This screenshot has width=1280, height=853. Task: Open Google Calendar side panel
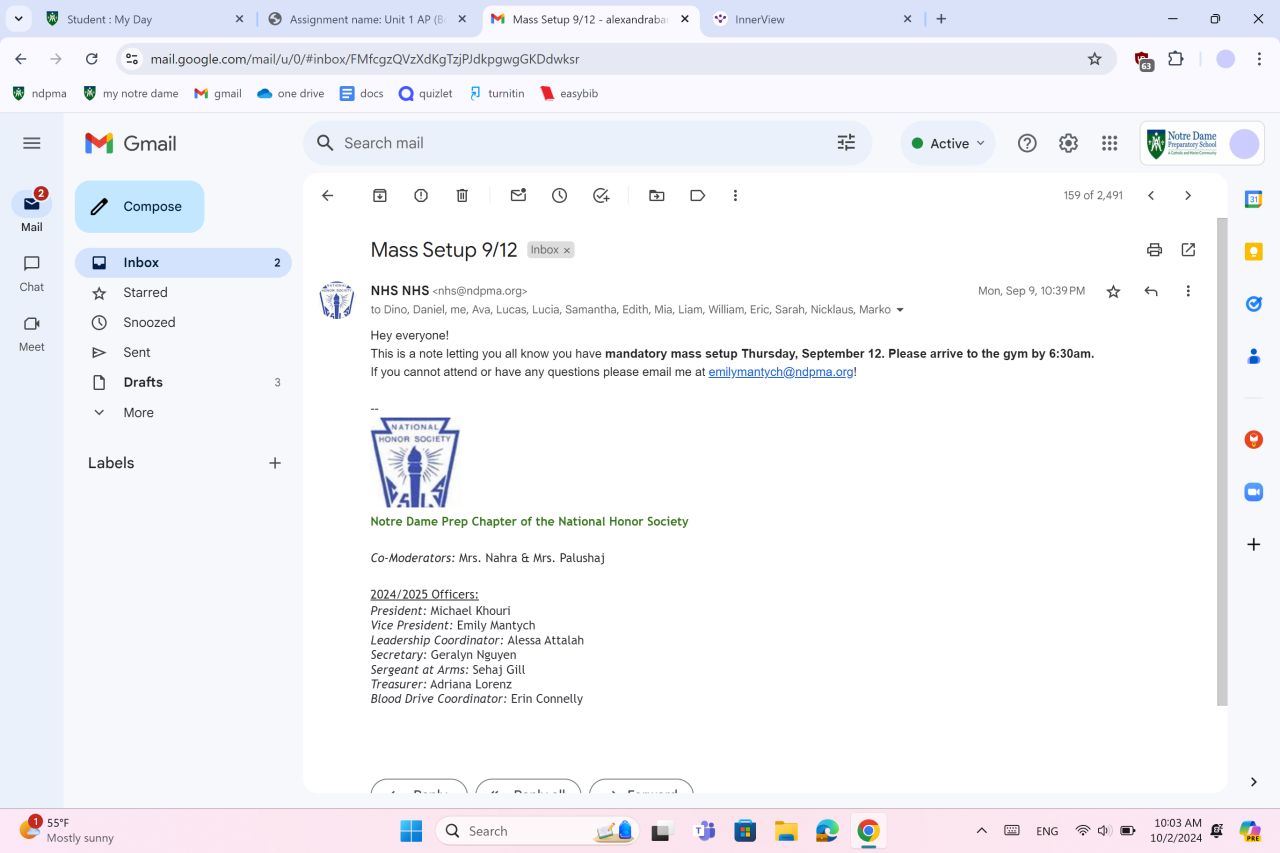1253,199
